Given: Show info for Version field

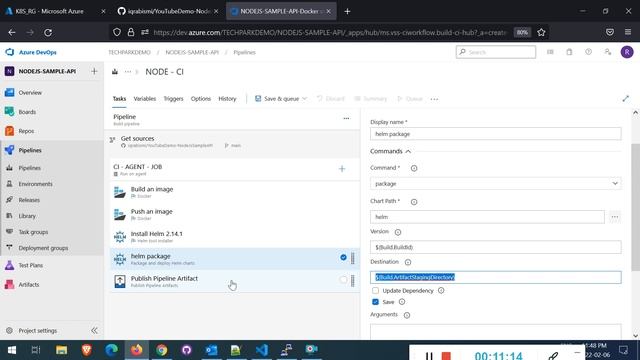Looking at the screenshot, I should [398, 232].
